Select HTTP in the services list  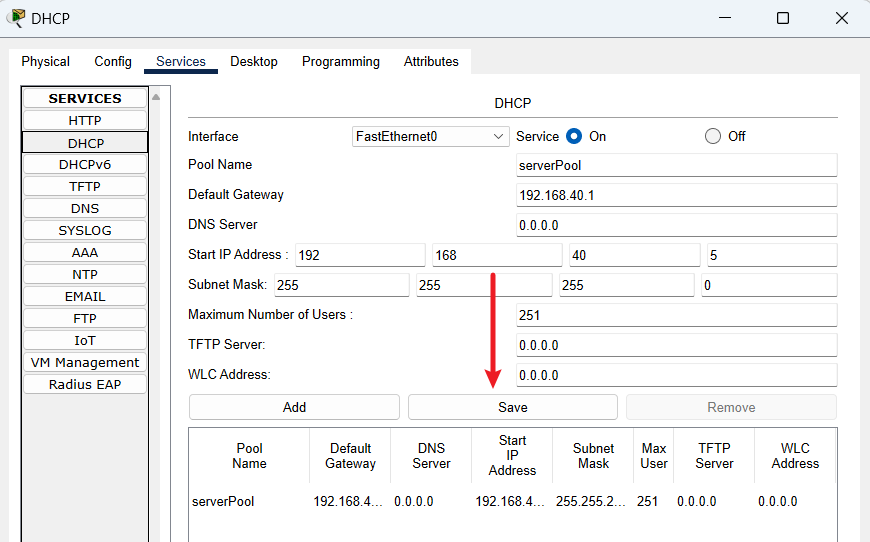pos(85,120)
